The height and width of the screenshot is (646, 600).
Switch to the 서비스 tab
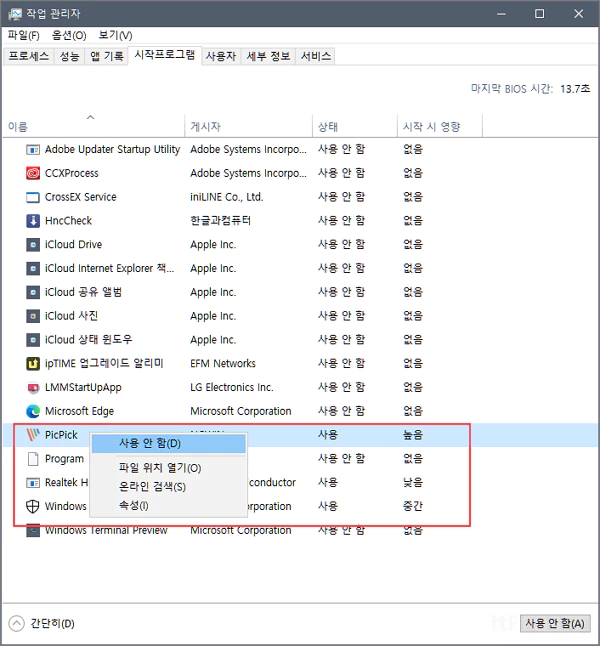tap(316, 56)
